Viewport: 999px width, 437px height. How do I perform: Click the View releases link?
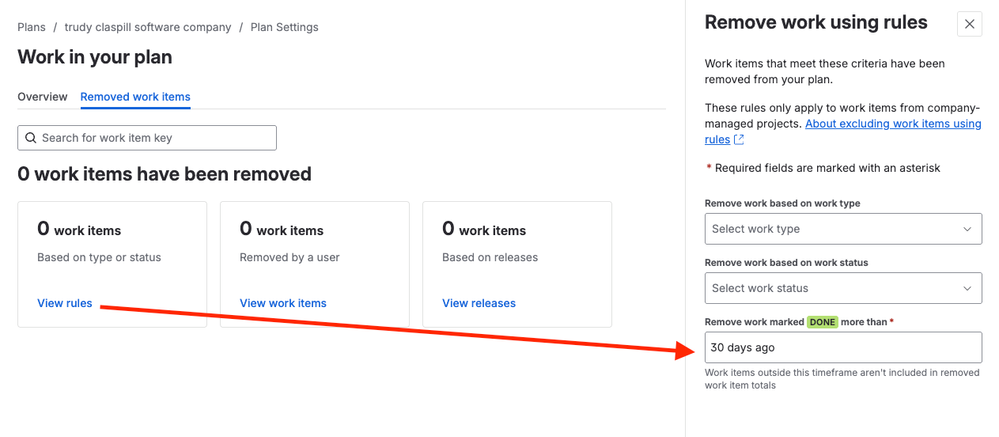[x=479, y=303]
